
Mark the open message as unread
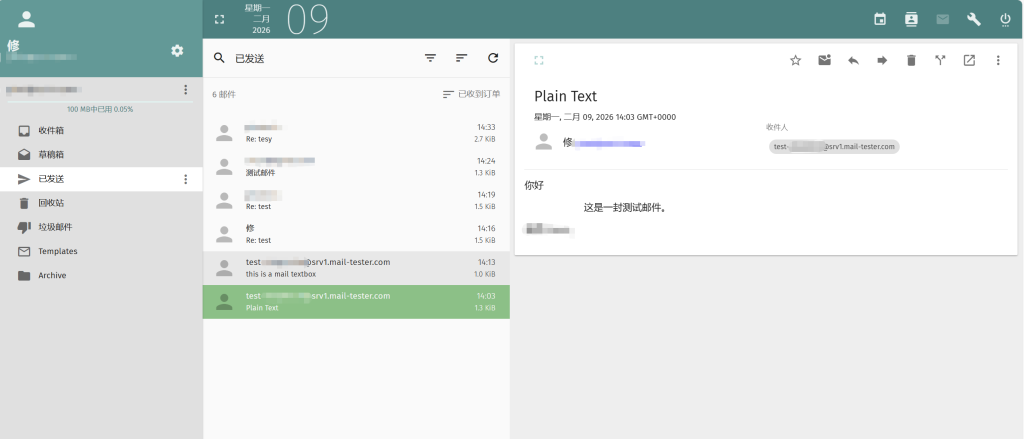[824, 61]
